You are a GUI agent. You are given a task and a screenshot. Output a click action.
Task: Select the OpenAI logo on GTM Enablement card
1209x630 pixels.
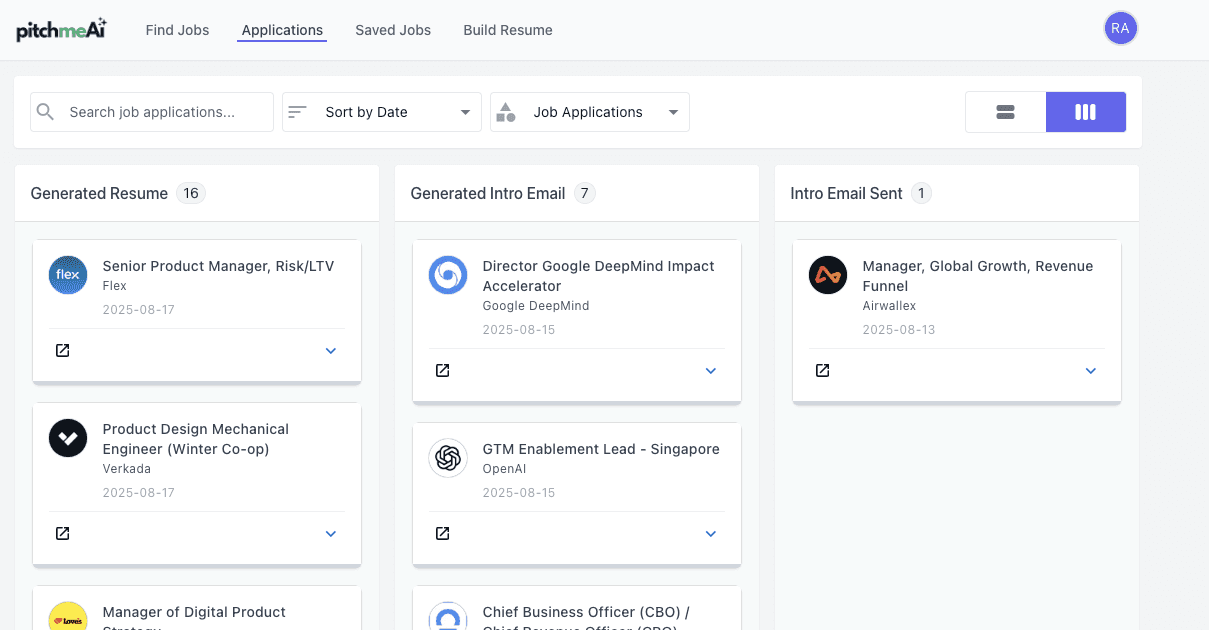click(447, 458)
